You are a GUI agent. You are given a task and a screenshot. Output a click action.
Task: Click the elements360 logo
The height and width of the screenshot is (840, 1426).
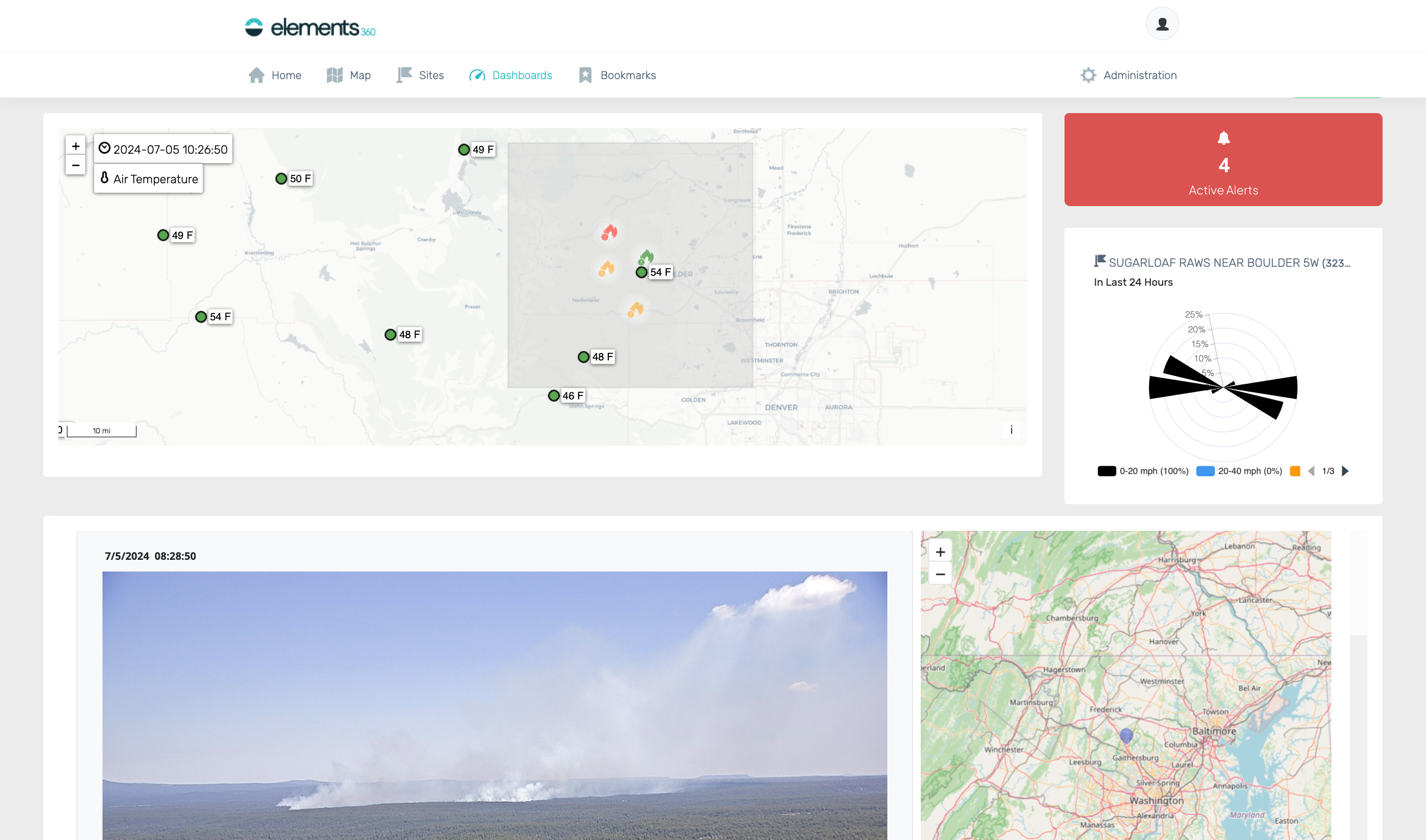point(310,27)
